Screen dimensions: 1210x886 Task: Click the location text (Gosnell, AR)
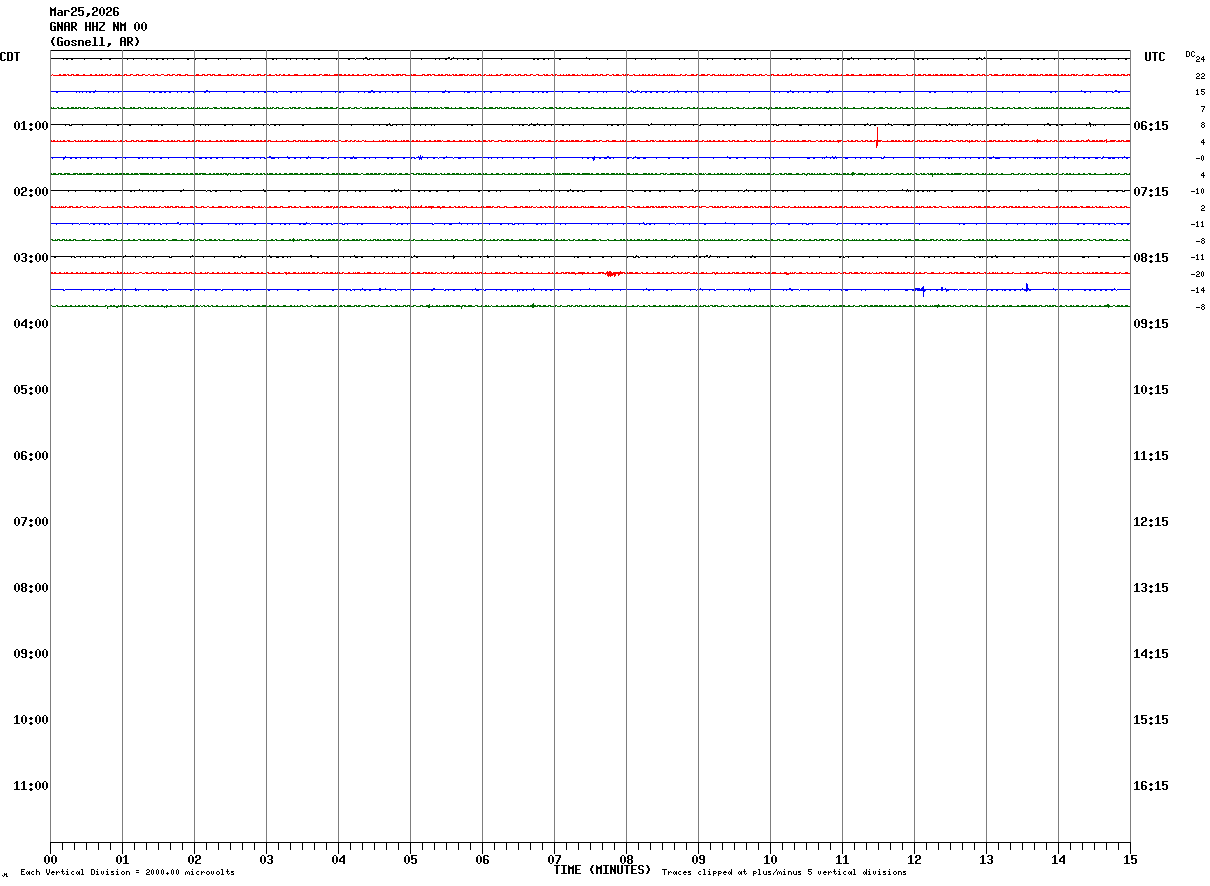point(95,42)
